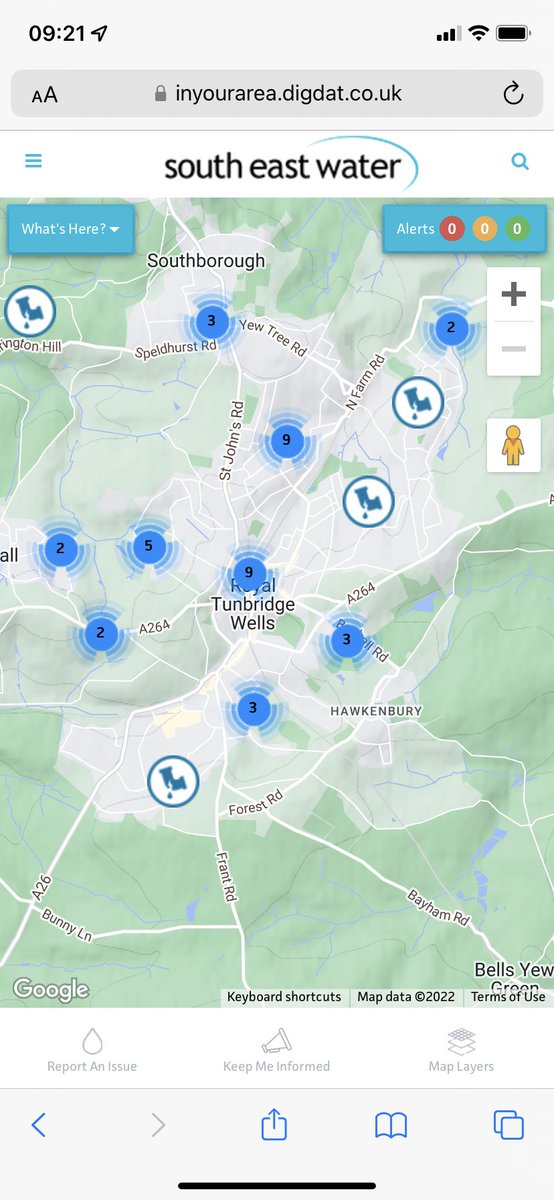The width and height of the screenshot is (554, 1200).
Task: Open the Terms of Use link
Action: 508,996
